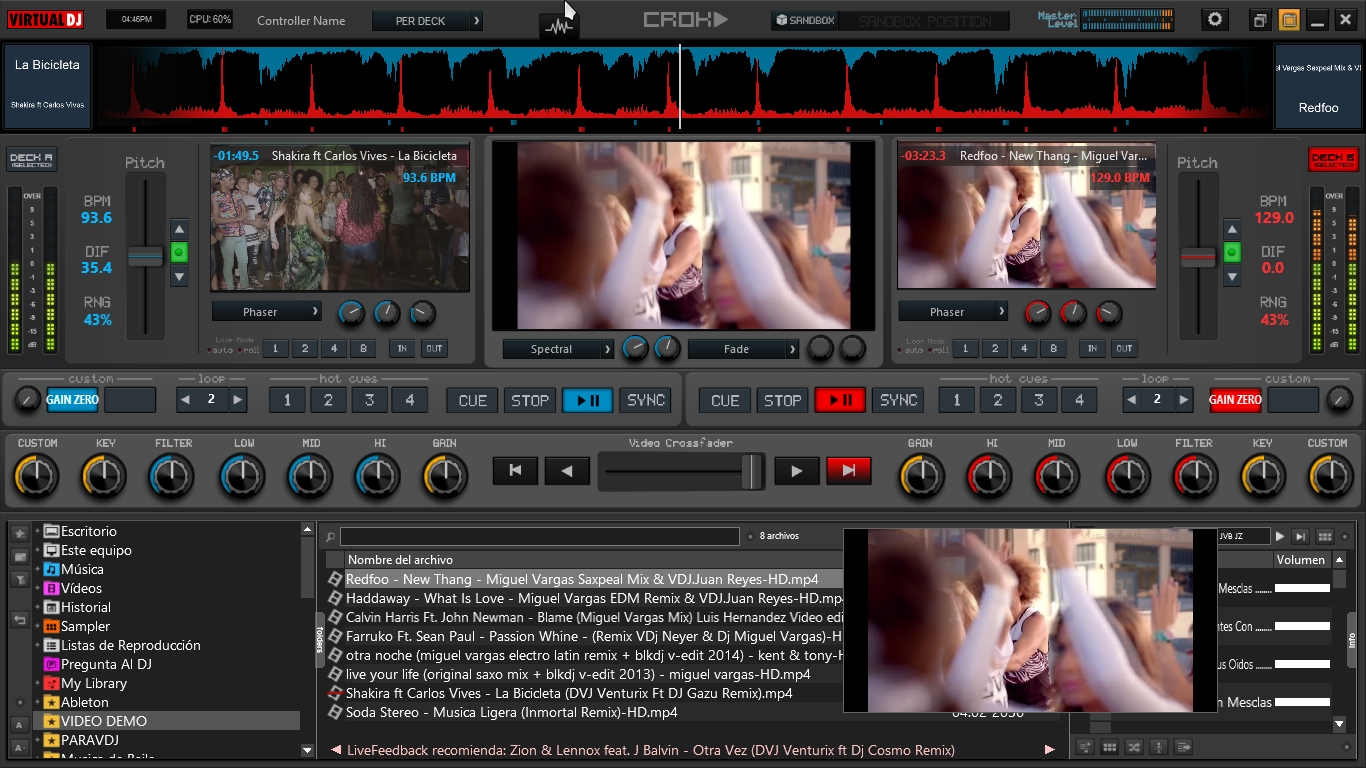Click the red skip-to-end button near crossfader

849,470
